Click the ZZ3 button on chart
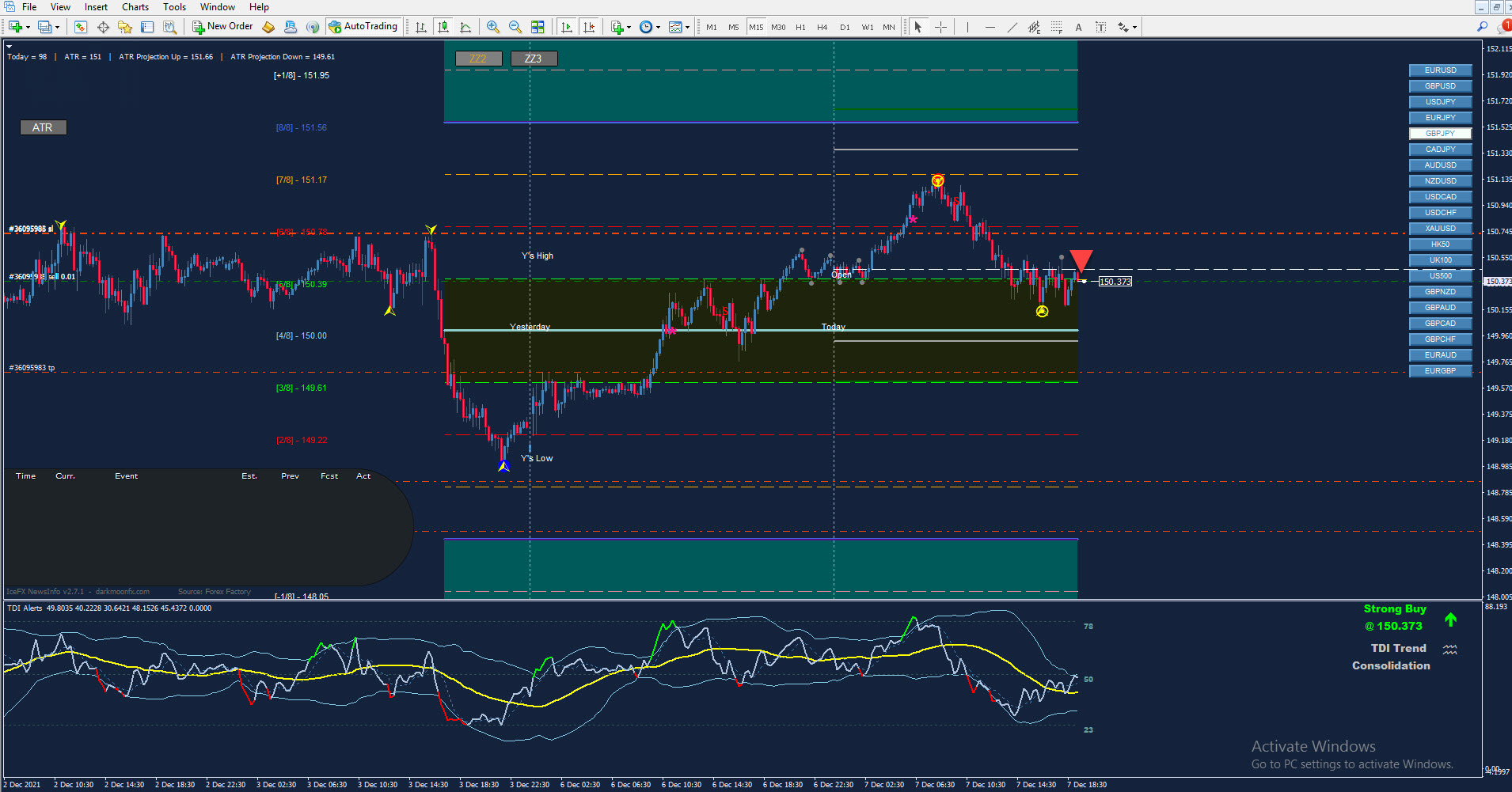Viewport: 1512px width, 792px height. (x=534, y=59)
